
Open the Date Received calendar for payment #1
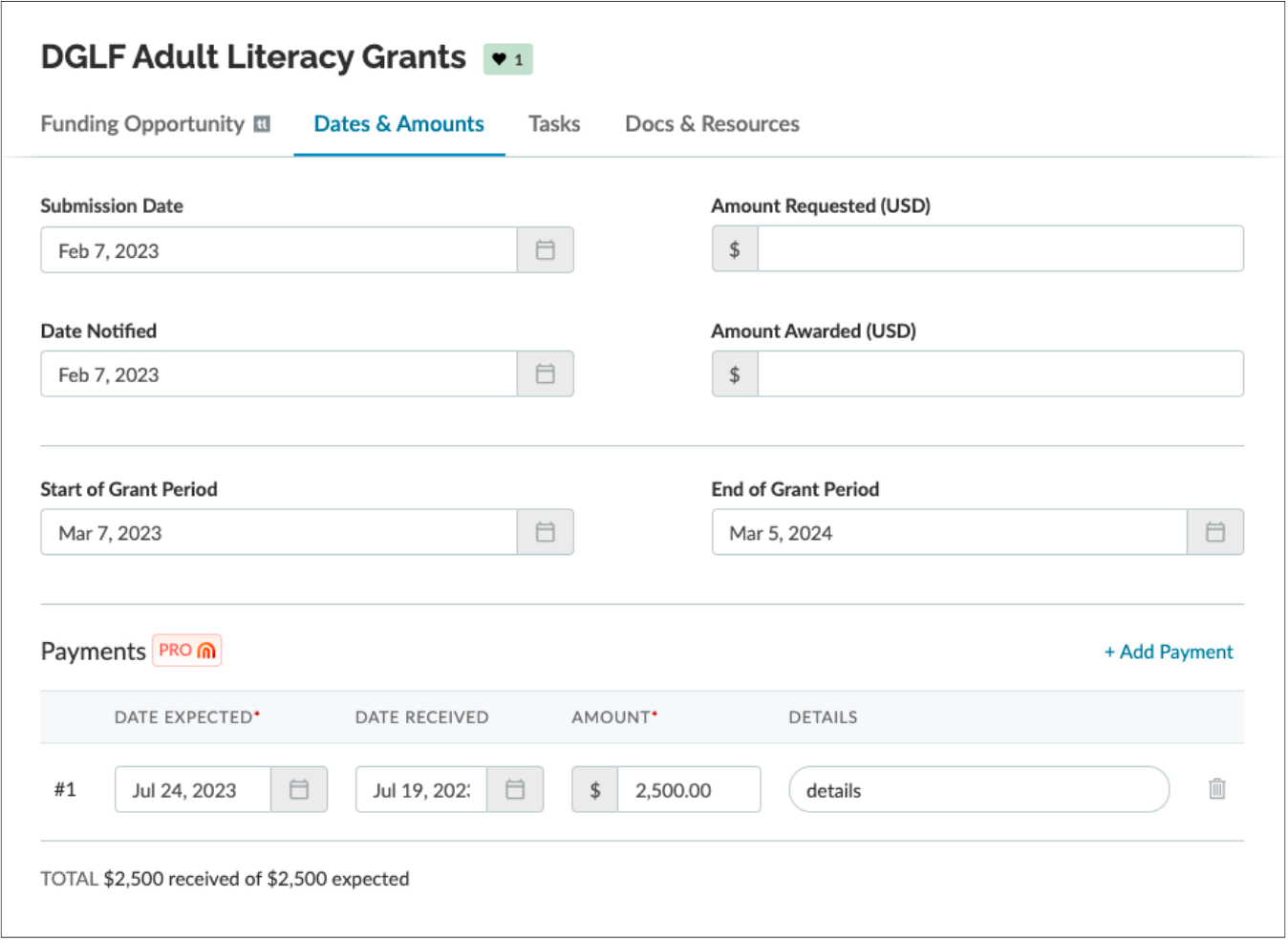point(517,789)
